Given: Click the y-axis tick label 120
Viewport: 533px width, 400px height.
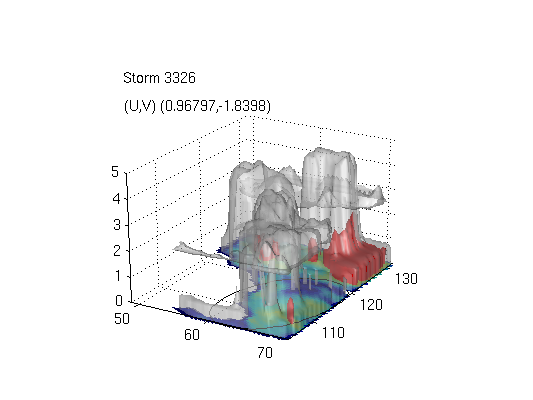Looking at the screenshot, I should point(371,305).
